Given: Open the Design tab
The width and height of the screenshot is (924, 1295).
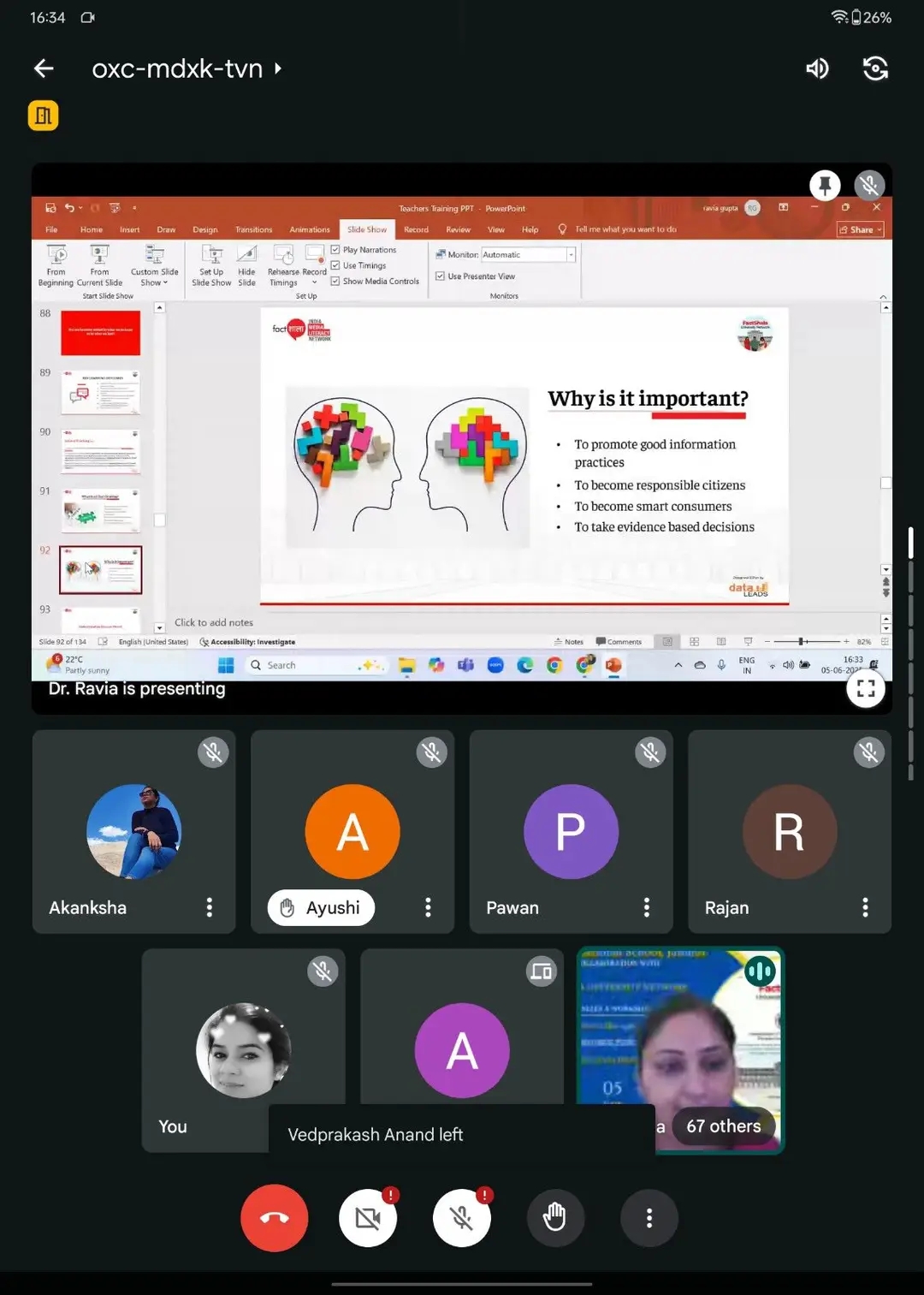Looking at the screenshot, I should point(205,229).
